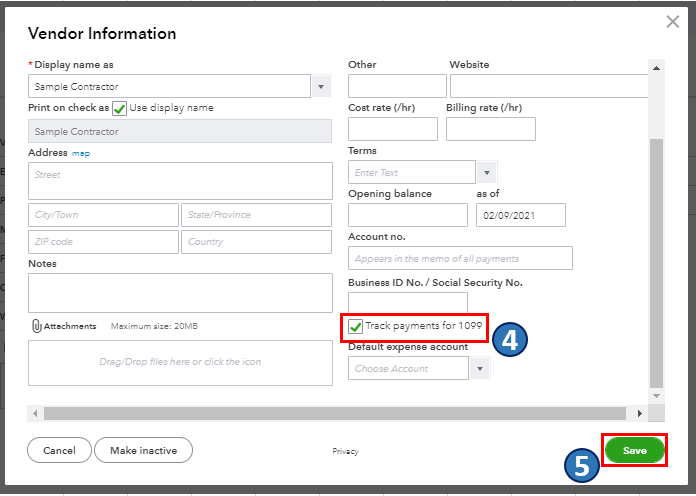
Task: Click the drag/drop attachments area
Action: pyautogui.click(x=180, y=363)
